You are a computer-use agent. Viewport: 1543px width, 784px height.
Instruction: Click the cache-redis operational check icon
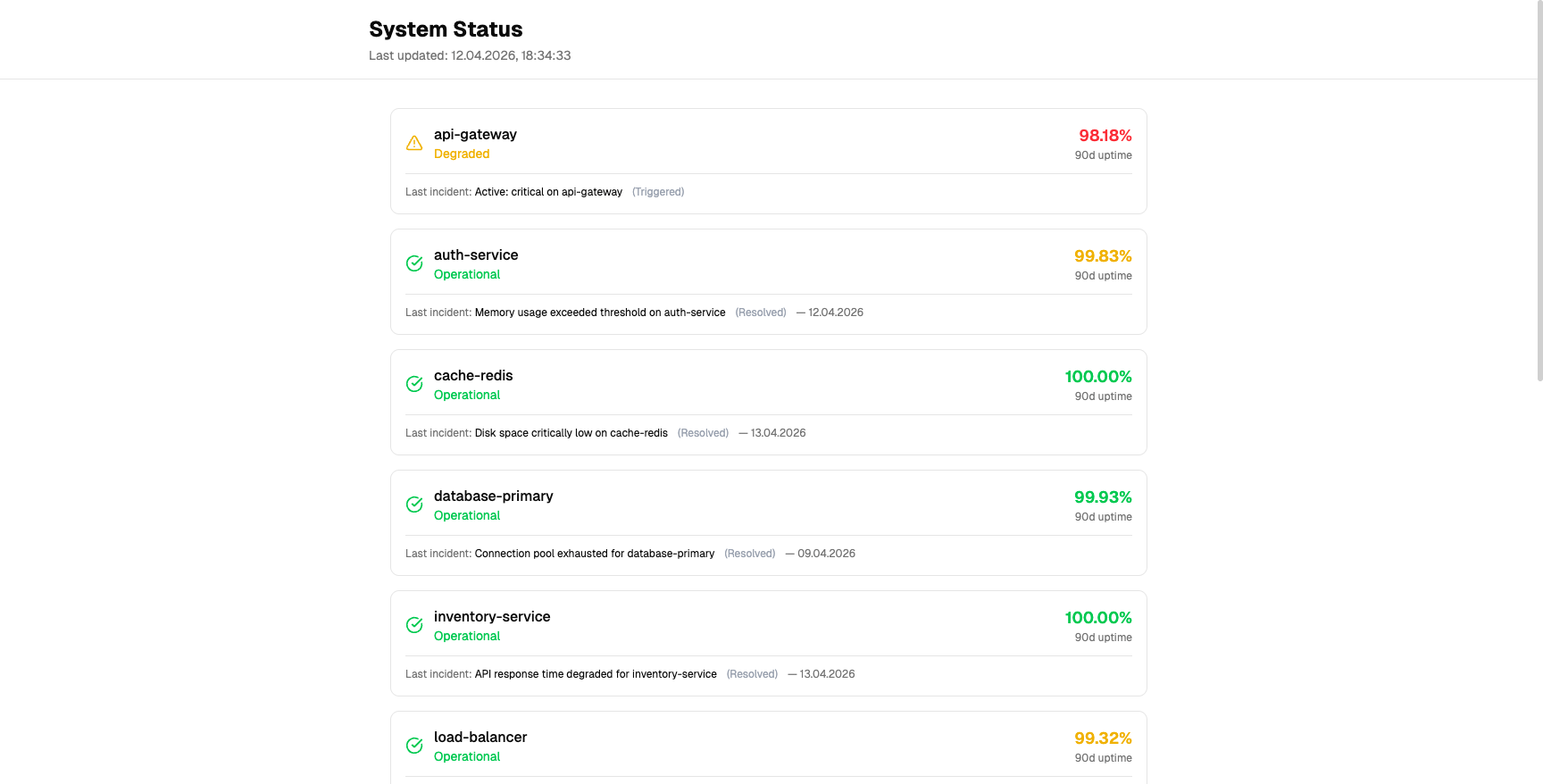(x=414, y=384)
